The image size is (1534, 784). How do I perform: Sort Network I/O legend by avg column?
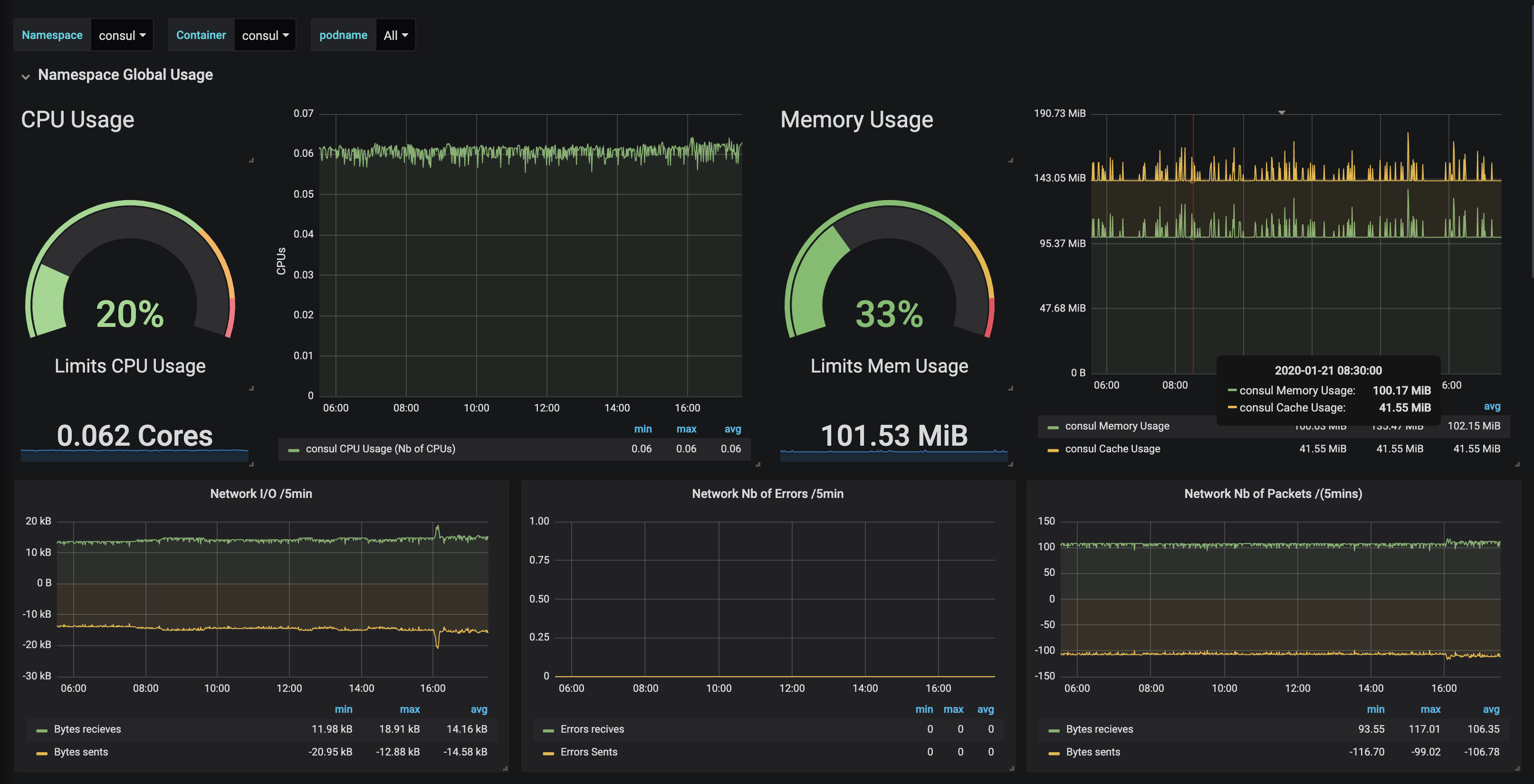point(479,709)
